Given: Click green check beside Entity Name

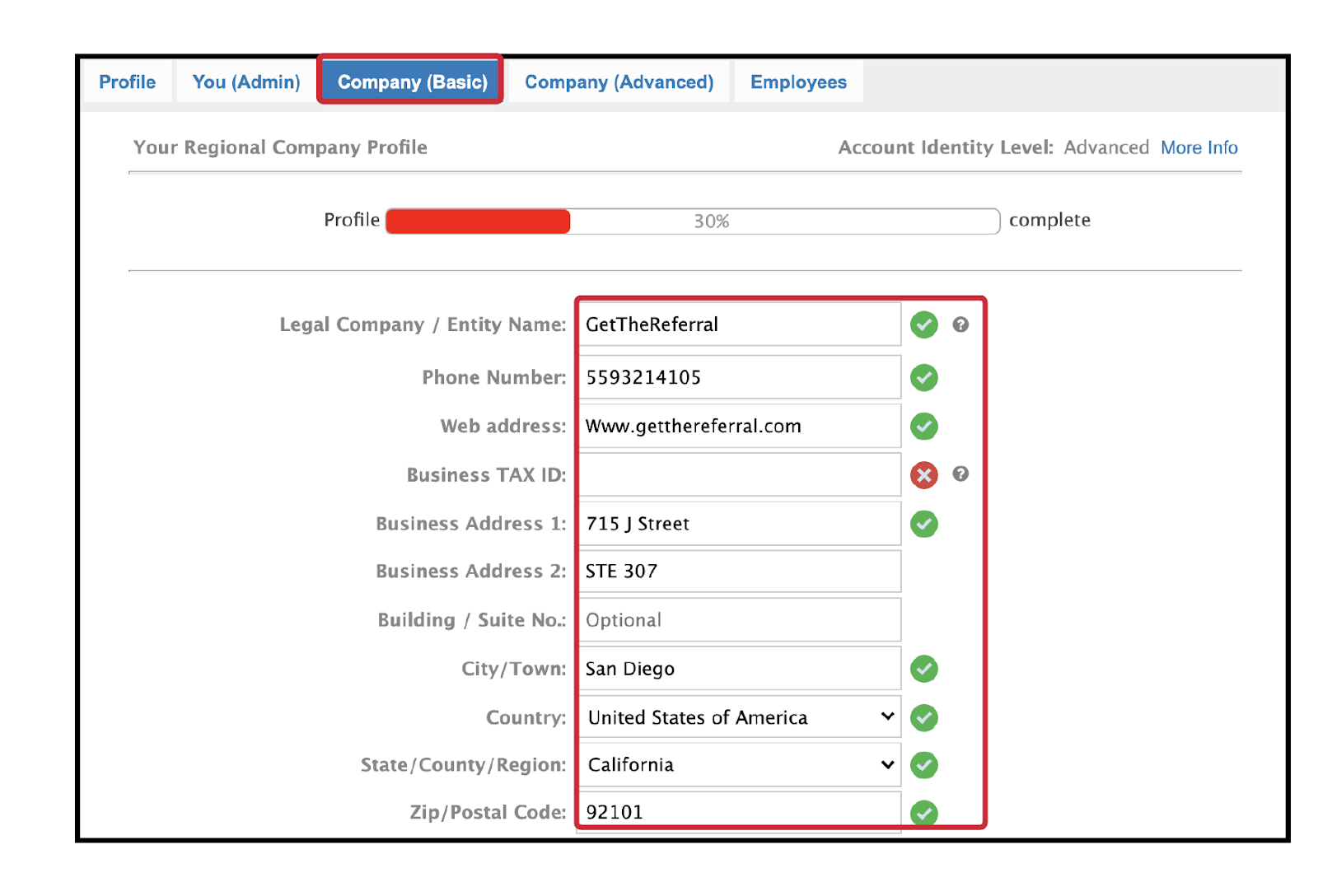Looking at the screenshot, I should click(924, 324).
